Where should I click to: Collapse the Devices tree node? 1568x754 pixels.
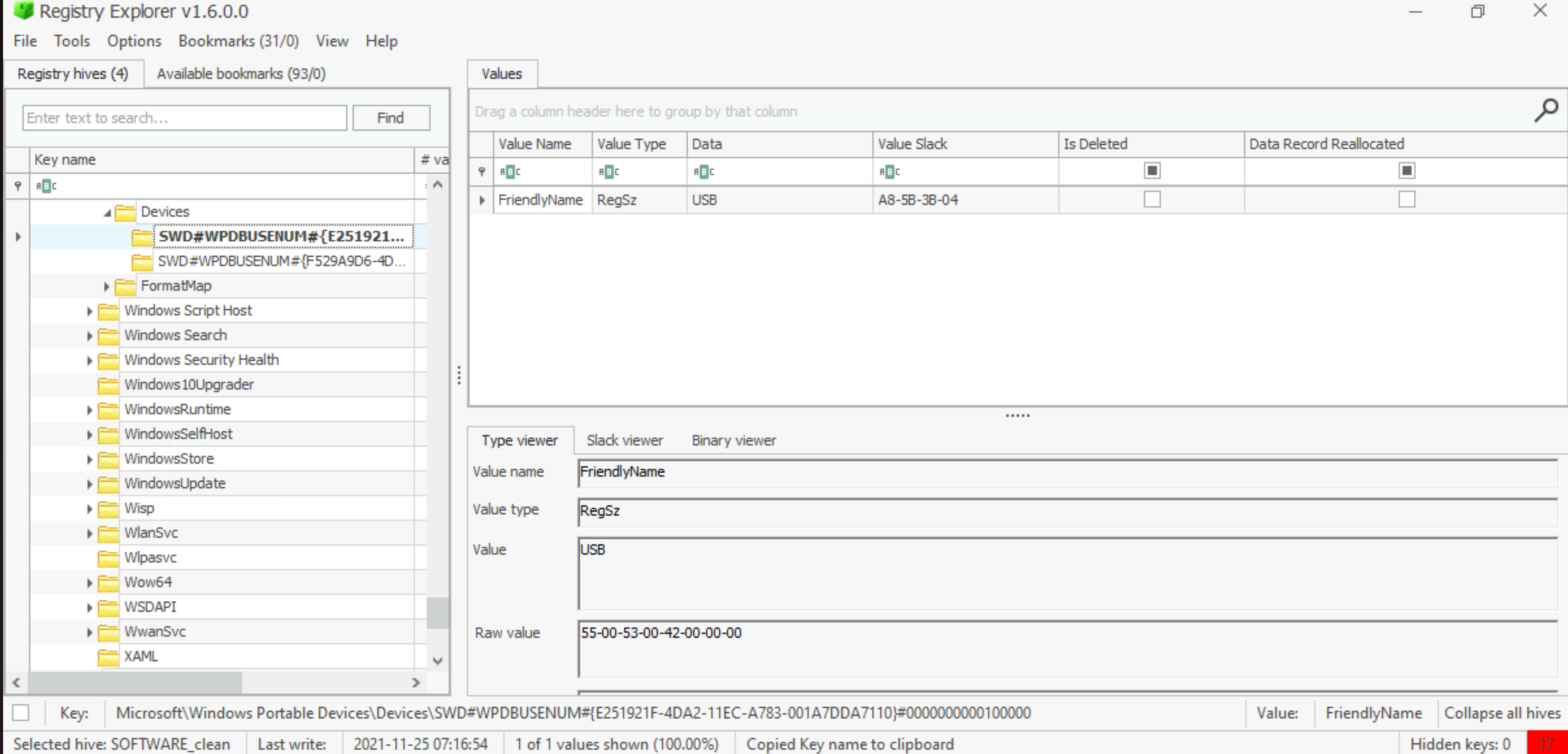click(107, 213)
